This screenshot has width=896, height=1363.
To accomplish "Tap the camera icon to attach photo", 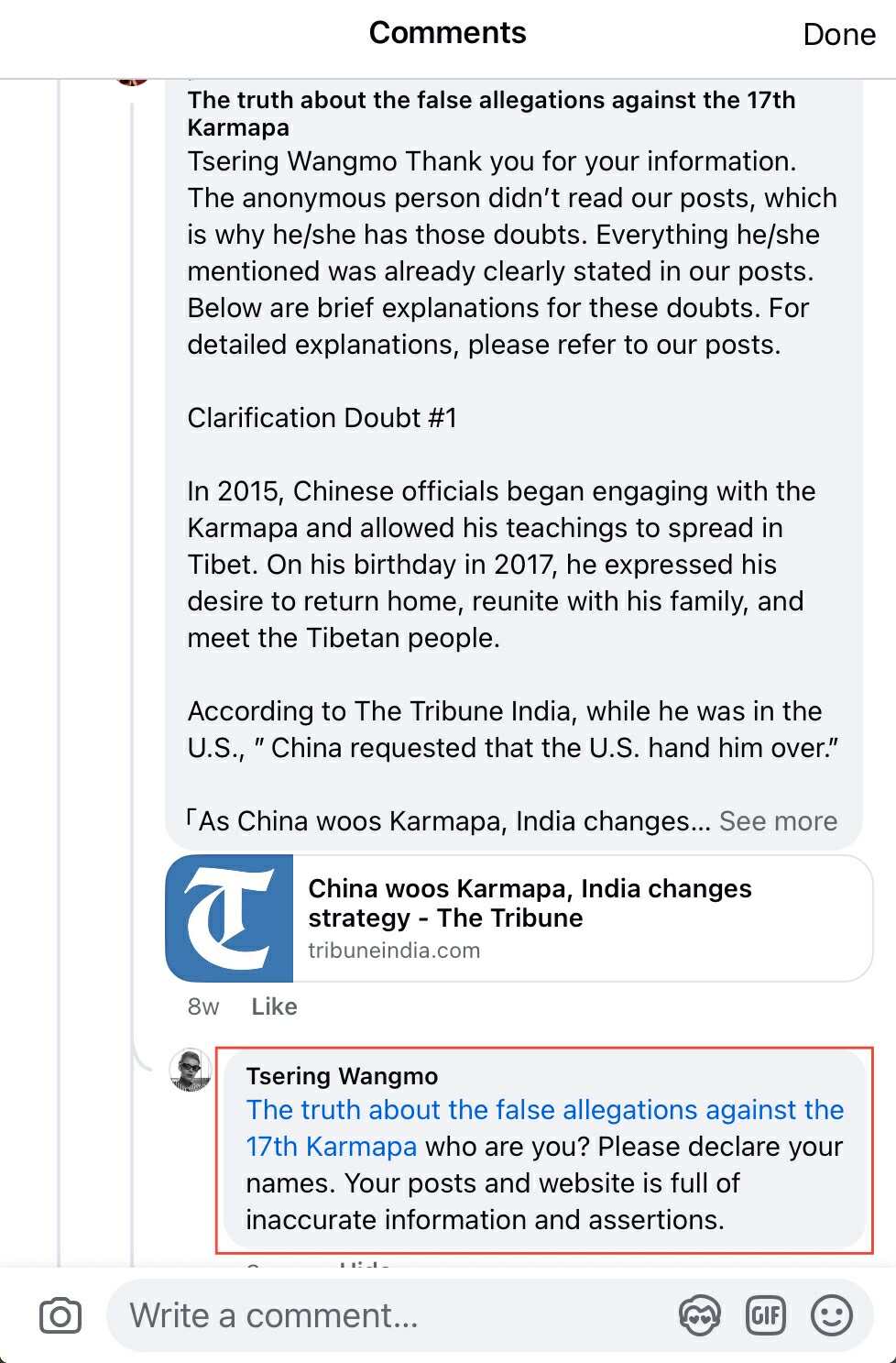I will pyautogui.click(x=60, y=1316).
